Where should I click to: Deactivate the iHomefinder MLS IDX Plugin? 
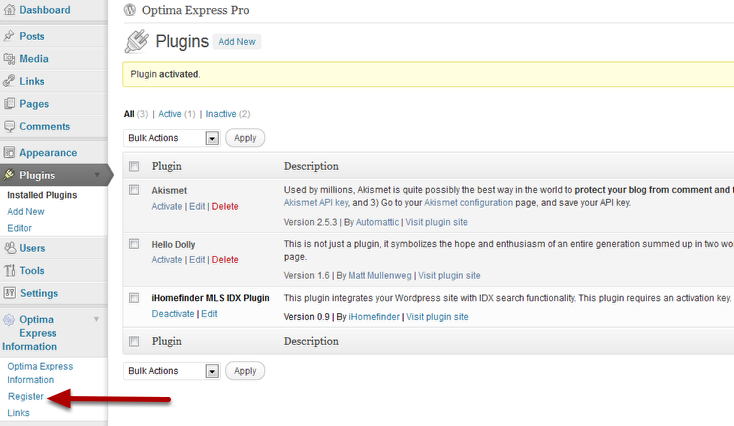pos(173,314)
